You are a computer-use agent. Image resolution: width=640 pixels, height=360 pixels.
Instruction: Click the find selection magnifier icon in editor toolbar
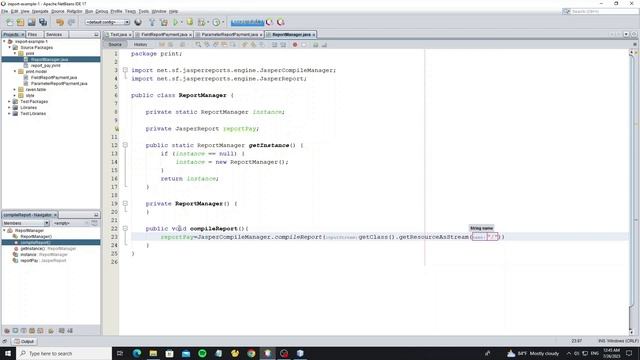click(x=198, y=44)
